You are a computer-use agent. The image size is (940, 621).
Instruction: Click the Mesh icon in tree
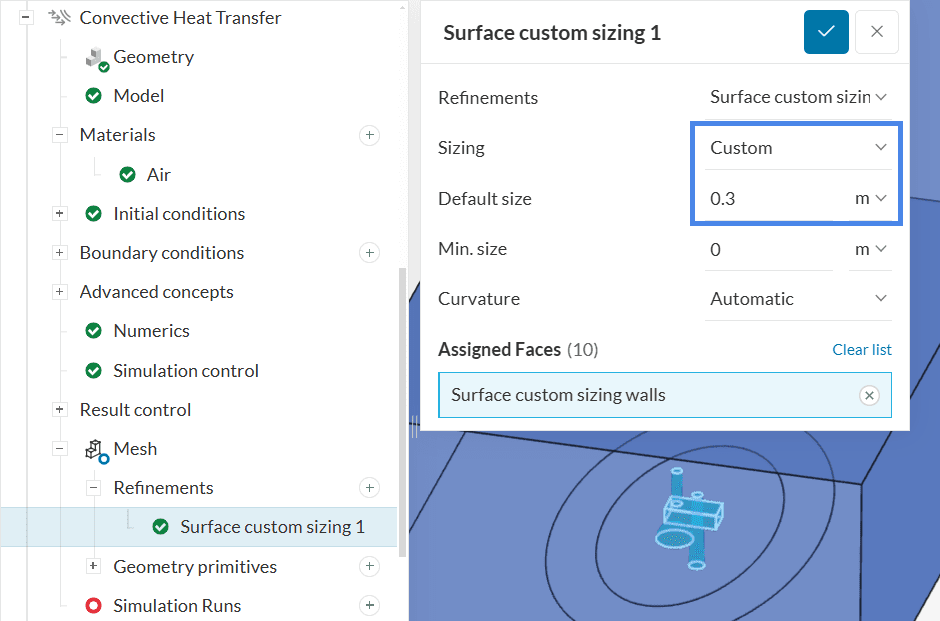pyautogui.click(x=96, y=449)
